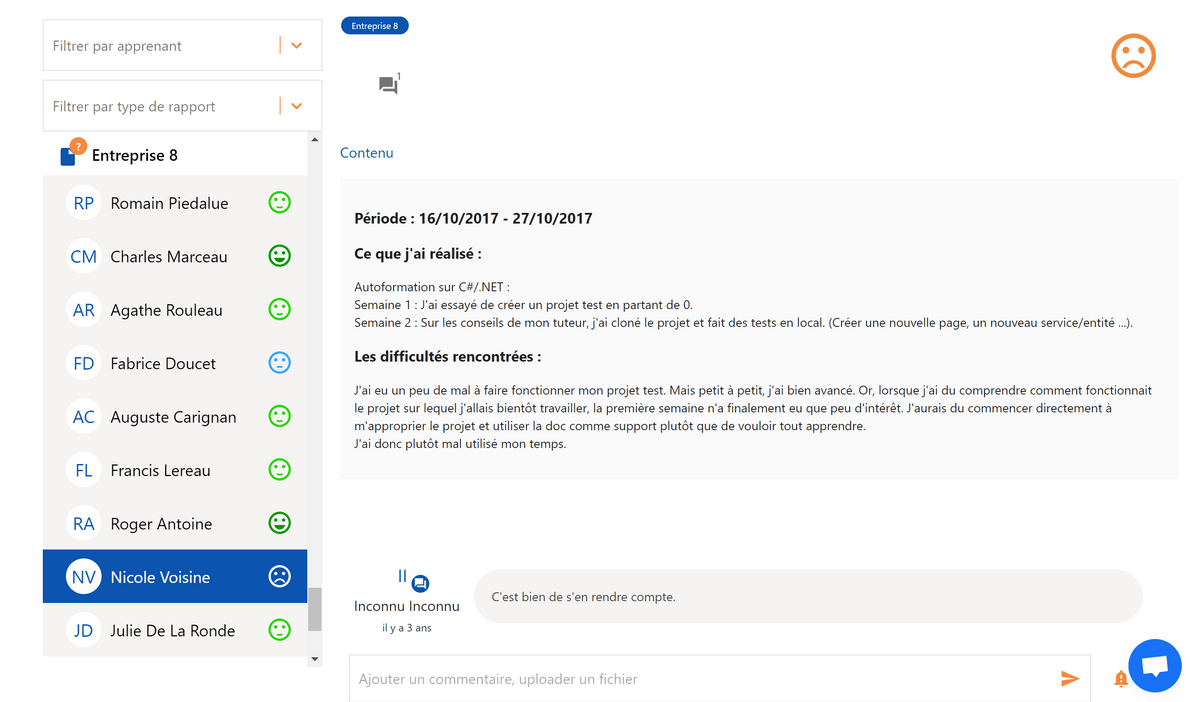The image size is (1200, 702).
Task: Select Nicole Voisine in the list
Action: (175, 577)
